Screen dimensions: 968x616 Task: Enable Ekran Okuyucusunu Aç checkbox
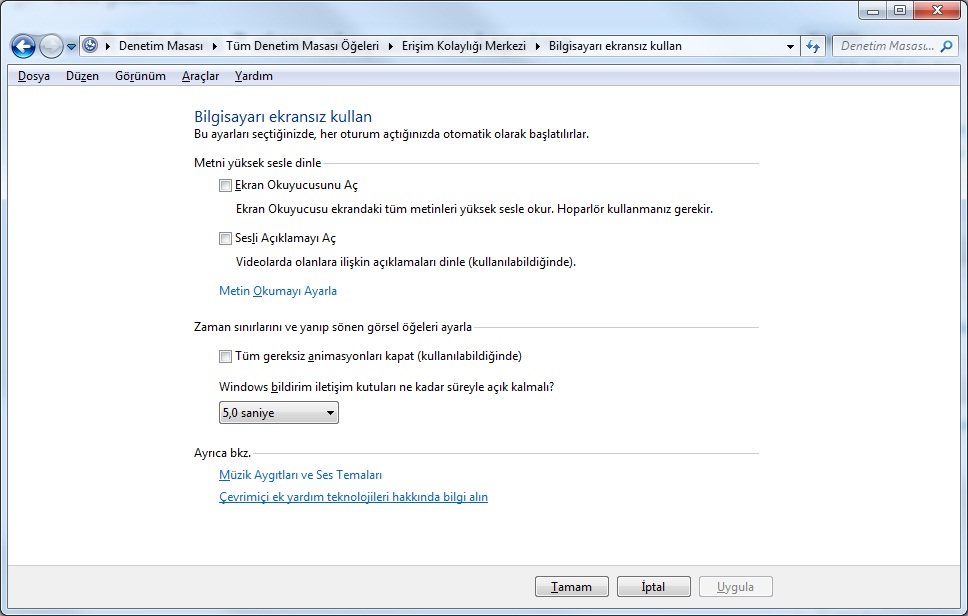[225, 185]
